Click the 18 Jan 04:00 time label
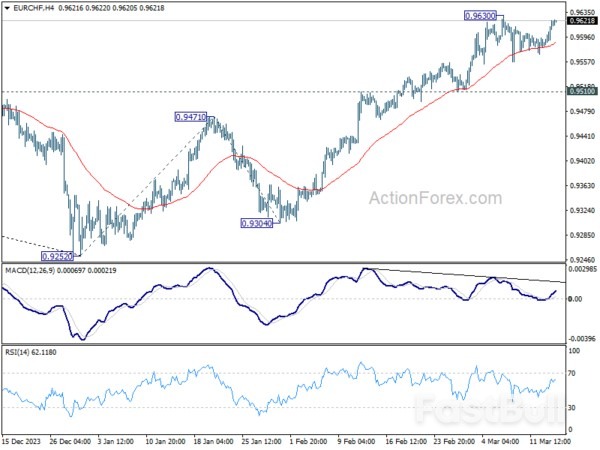Screen dimensions: 600x450 click(x=213, y=442)
